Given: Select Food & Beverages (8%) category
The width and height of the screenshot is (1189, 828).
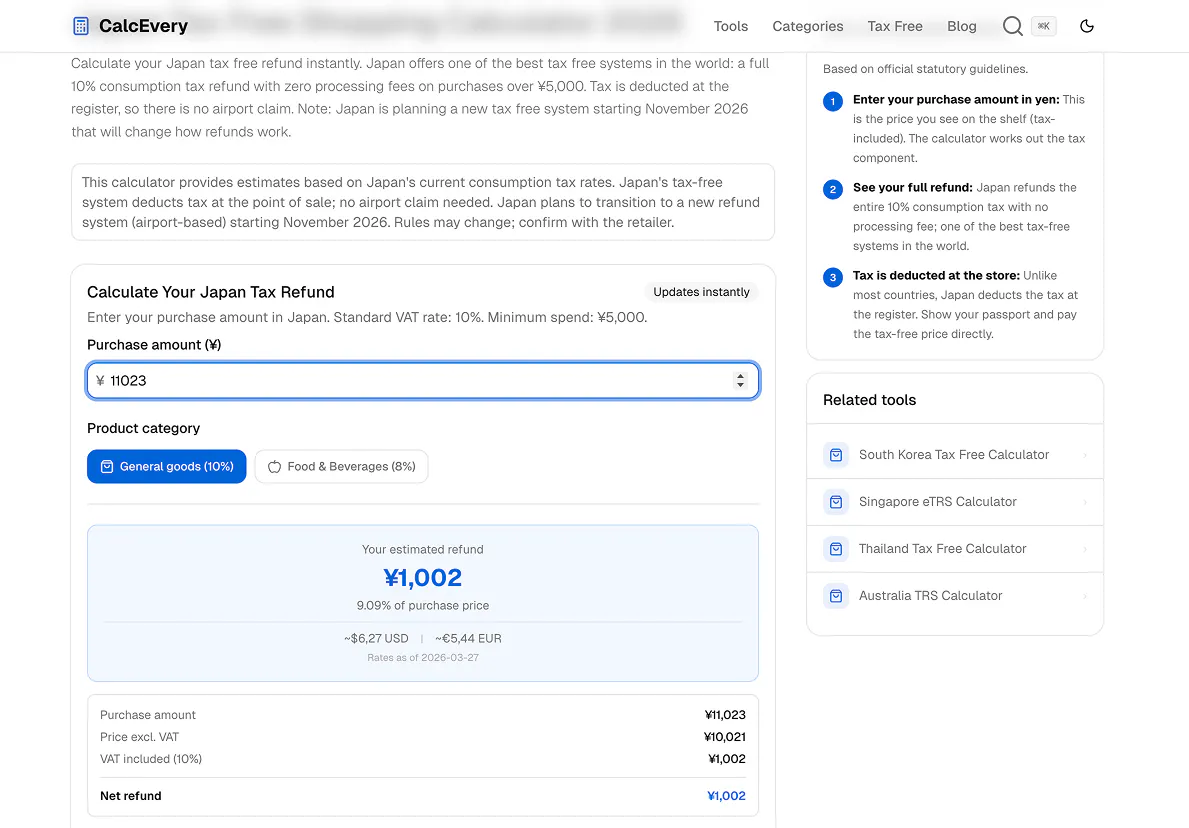Looking at the screenshot, I should coord(341,466).
